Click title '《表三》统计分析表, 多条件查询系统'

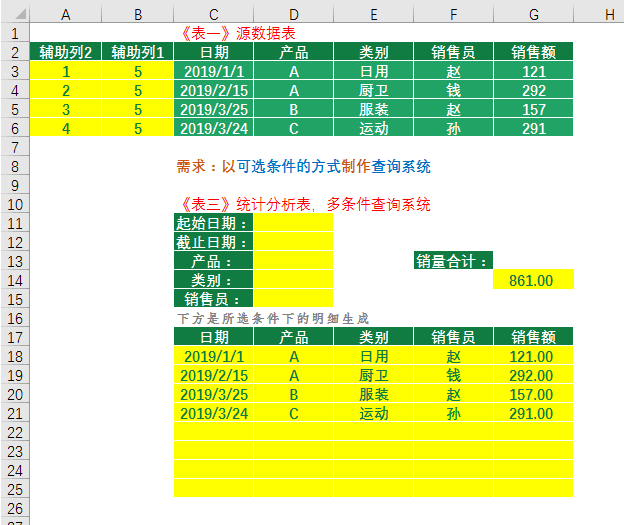coord(306,204)
